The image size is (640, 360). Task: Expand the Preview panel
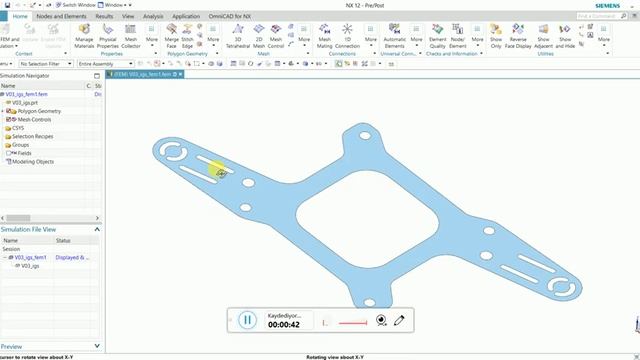point(97,346)
